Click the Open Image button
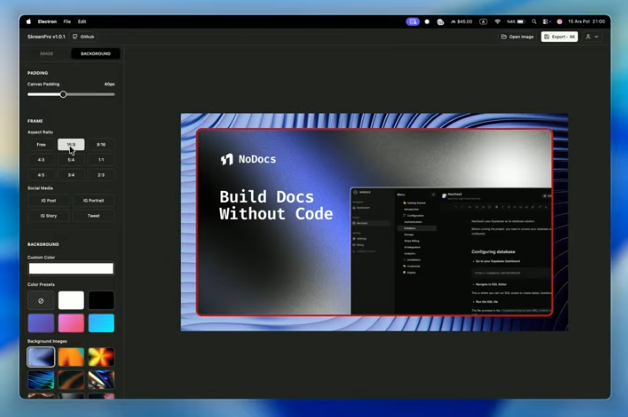 tap(517, 36)
